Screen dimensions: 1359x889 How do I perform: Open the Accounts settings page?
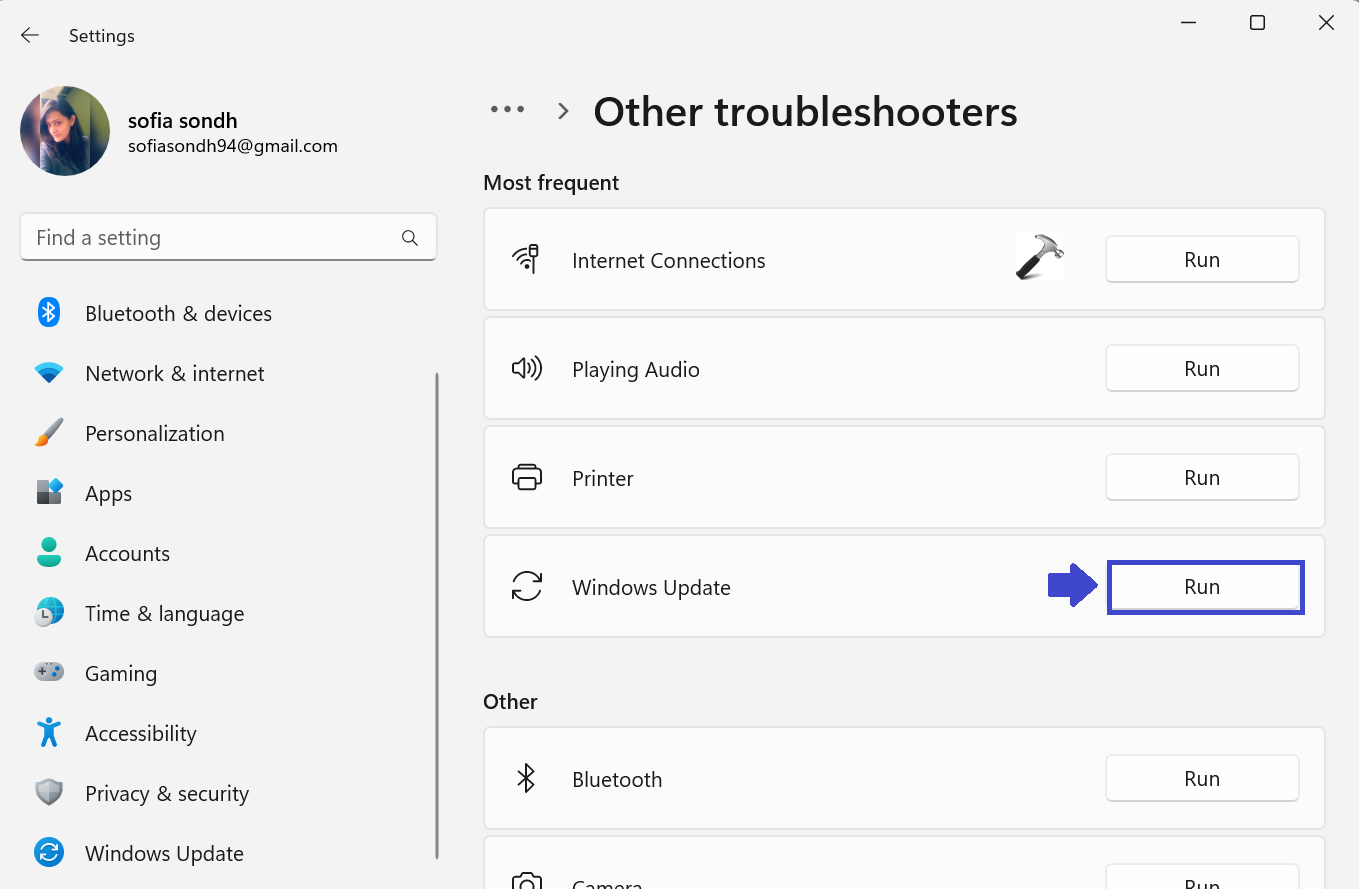coord(127,554)
